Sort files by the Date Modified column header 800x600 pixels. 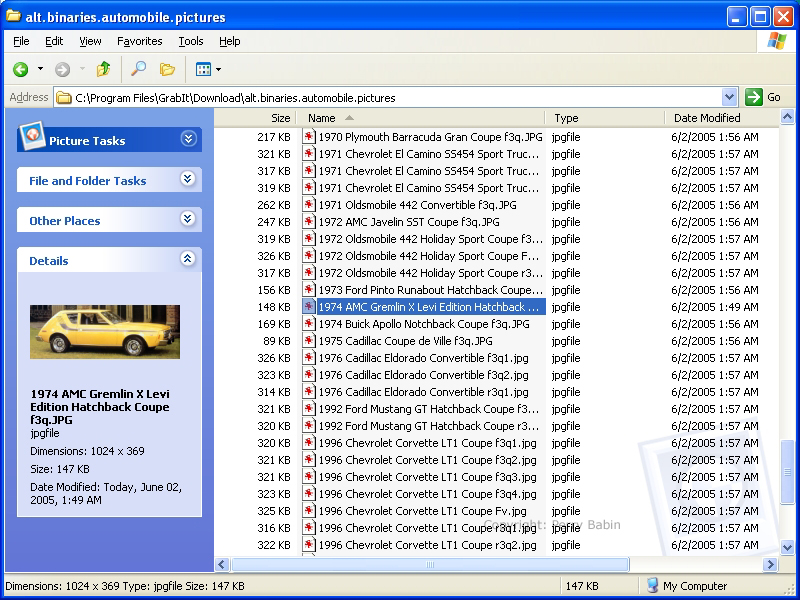722,118
